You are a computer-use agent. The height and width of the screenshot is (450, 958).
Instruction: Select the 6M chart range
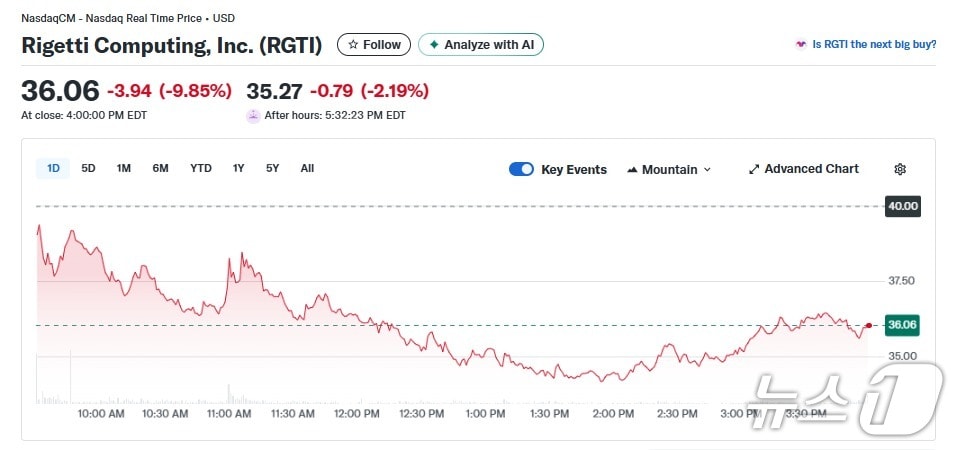click(x=160, y=168)
